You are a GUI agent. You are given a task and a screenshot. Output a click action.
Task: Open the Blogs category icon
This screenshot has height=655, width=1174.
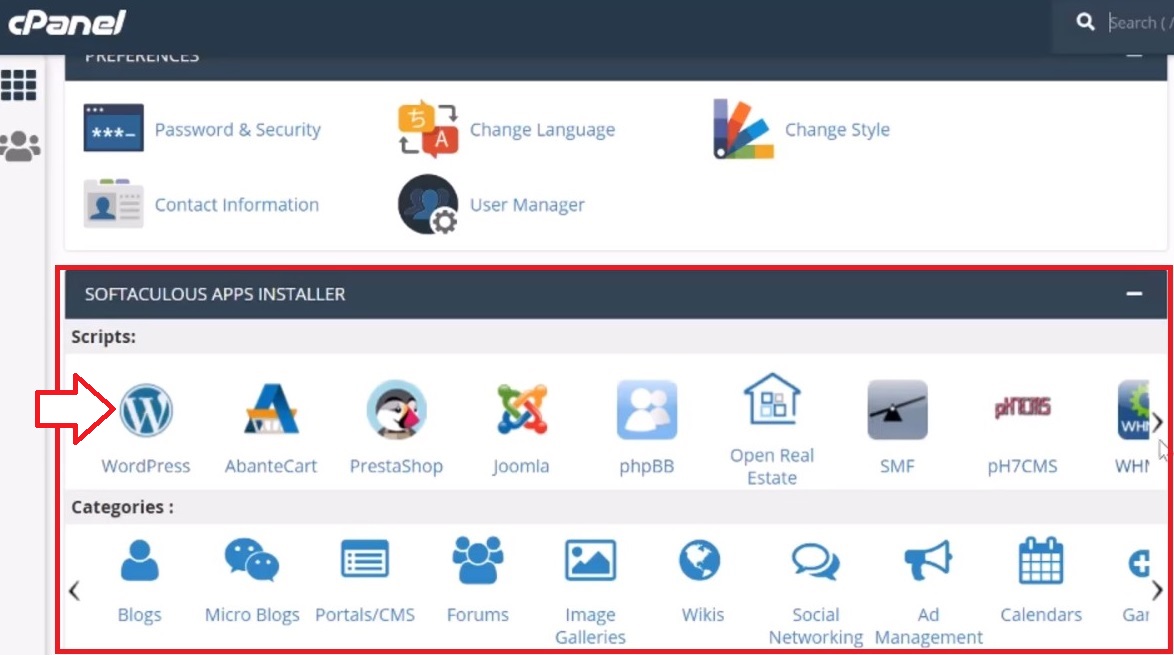pyautogui.click(x=139, y=560)
